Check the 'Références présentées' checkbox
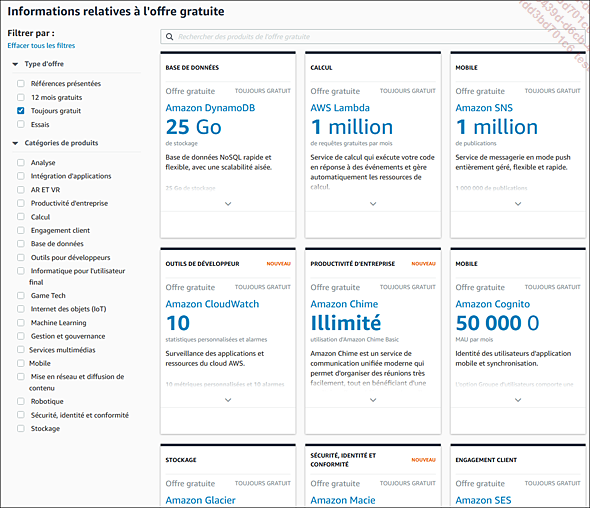Viewport: 590px width, 508px height. tap(21, 84)
